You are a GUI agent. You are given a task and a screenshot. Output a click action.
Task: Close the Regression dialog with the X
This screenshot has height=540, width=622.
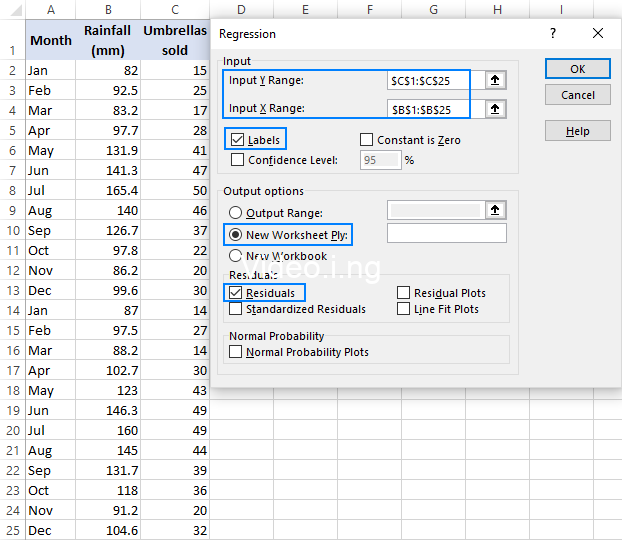(x=598, y=33)
